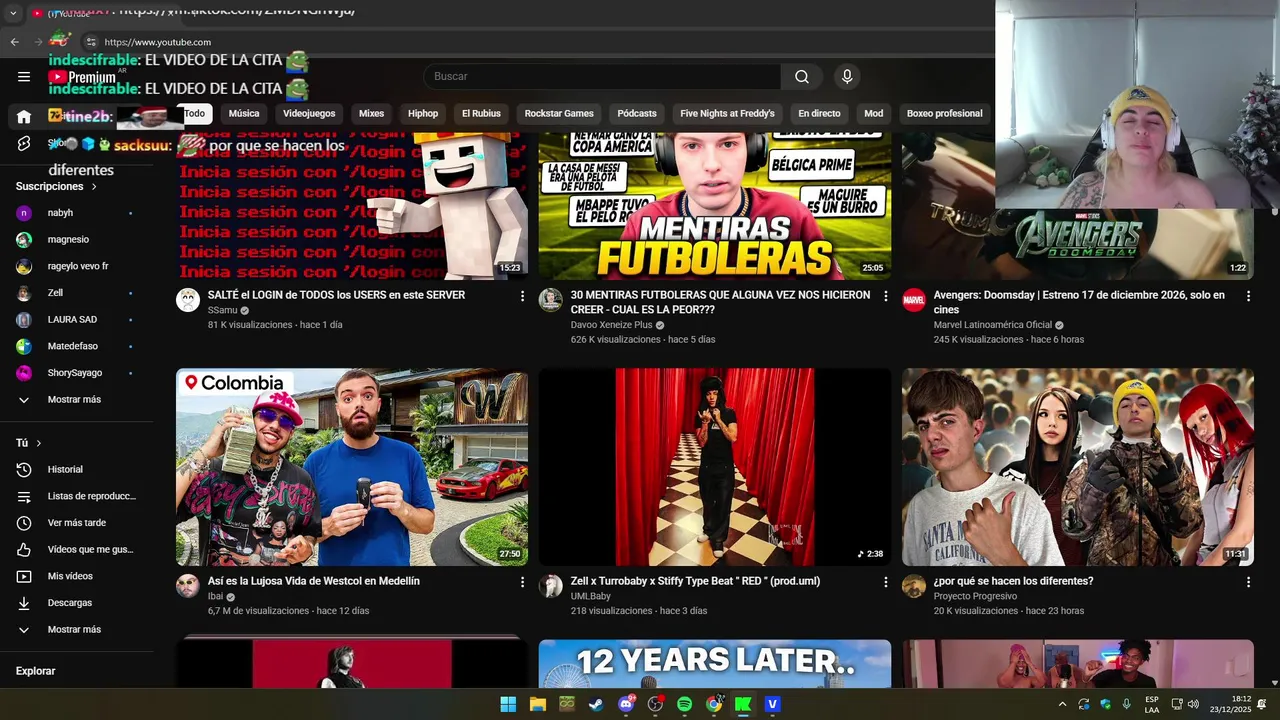The image size is (1280, 720).
Task: Open options menu for SALTÉ el LOGIN video
Action: pos(522,296)
